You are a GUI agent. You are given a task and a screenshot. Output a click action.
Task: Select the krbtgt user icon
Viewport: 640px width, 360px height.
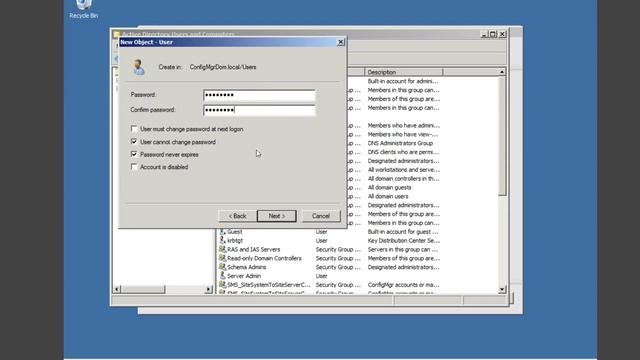click(222, 240)
